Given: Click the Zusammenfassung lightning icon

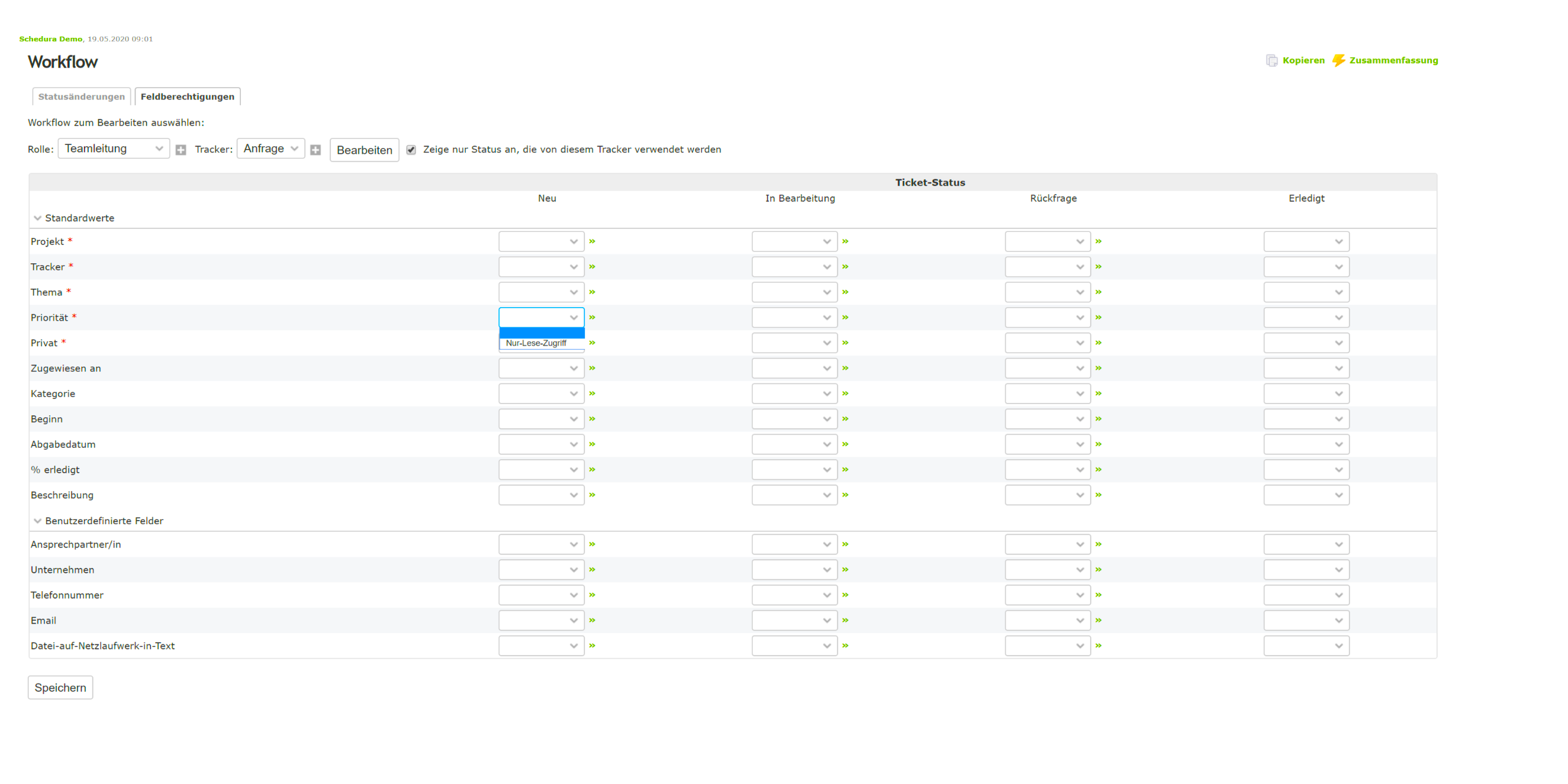Looking at the screenshot, I should click(1338, 60).
